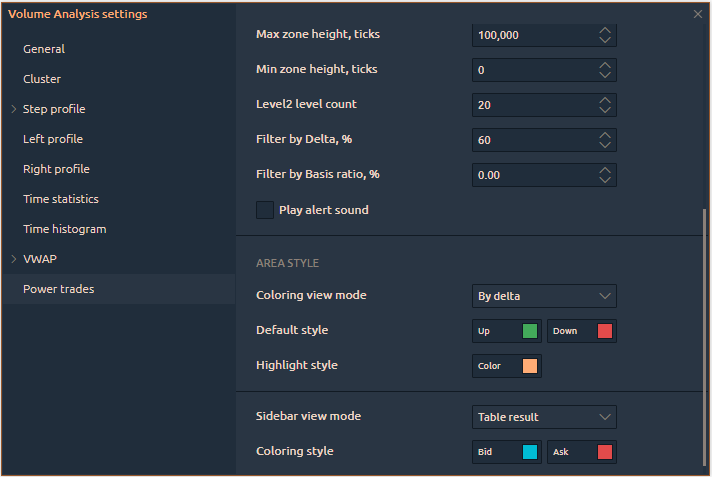The width and height of the screenshot is (712, 477).
Task: Select Cluster in the settings sidebar
Action: (x=42, y=79)
